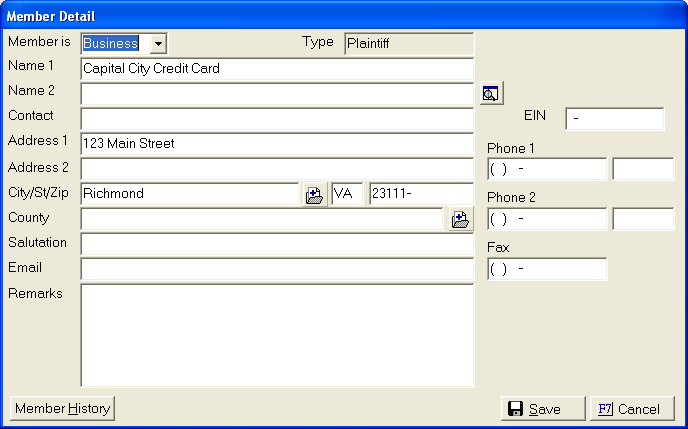This screenshot has height=429, width=688.
Task: Click into the Name 1 field
Action: pos(276,69)
